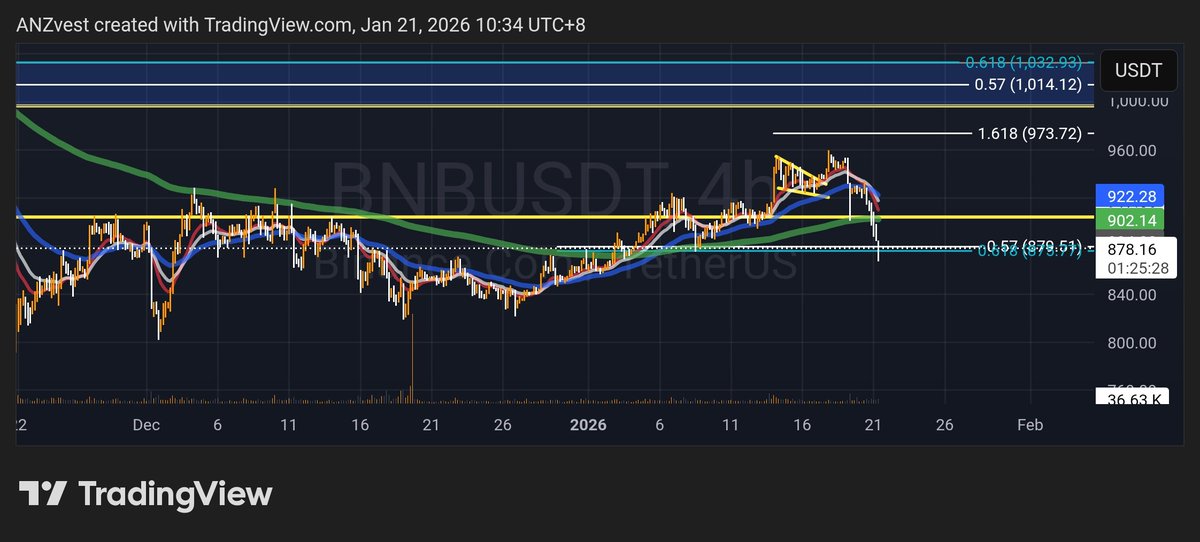Click the ANZvest TradingView header text

[x=302, y=25]
